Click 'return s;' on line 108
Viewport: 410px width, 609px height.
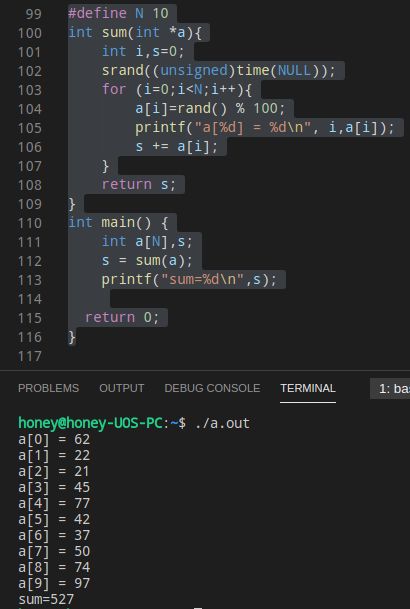[139, 185]
